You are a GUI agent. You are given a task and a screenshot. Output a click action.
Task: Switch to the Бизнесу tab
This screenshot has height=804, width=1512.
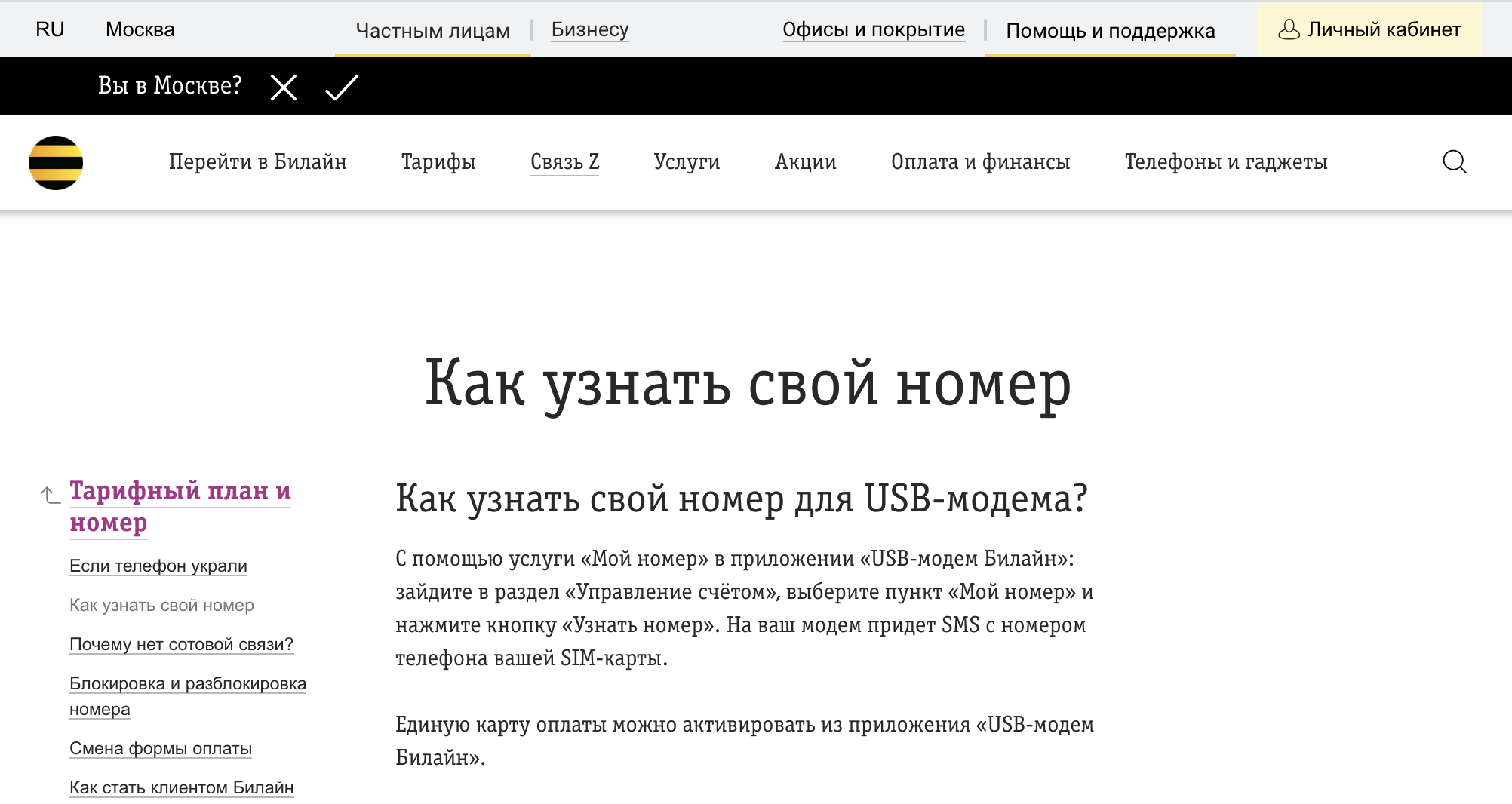click(x=589, y=29)
